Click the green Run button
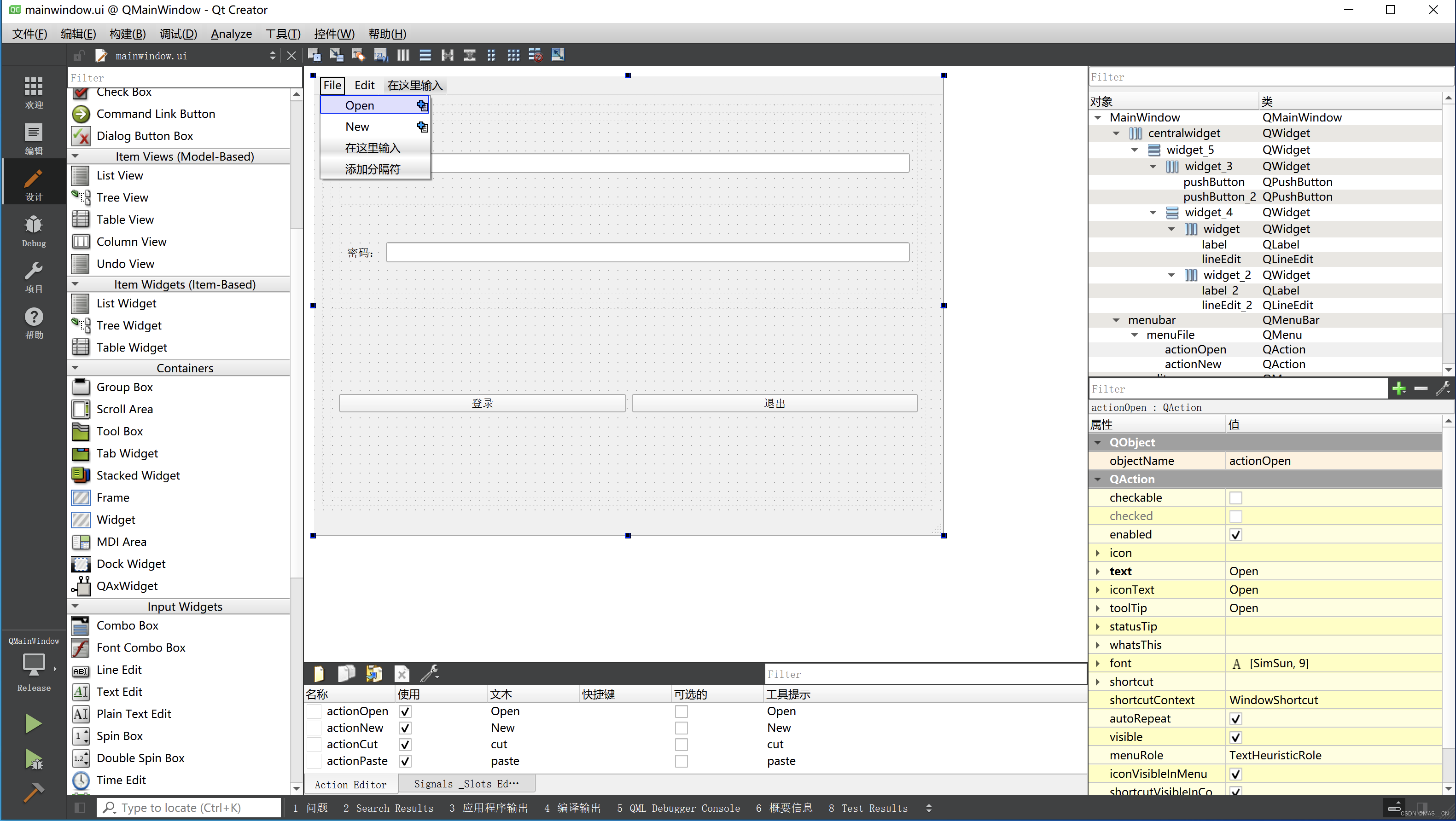This screenshot has height=821, width=1456. [x=33, y=723]
